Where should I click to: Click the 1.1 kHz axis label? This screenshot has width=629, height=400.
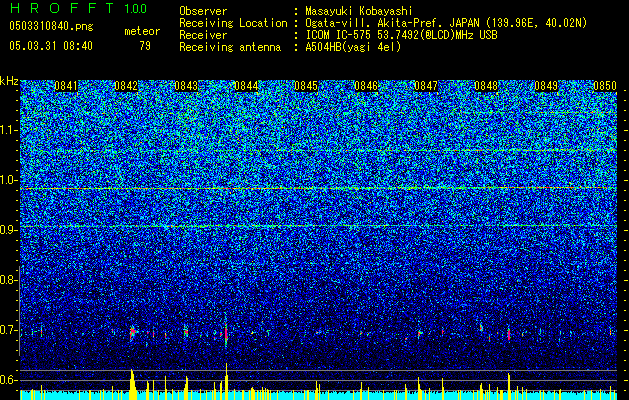coord(9,130)
